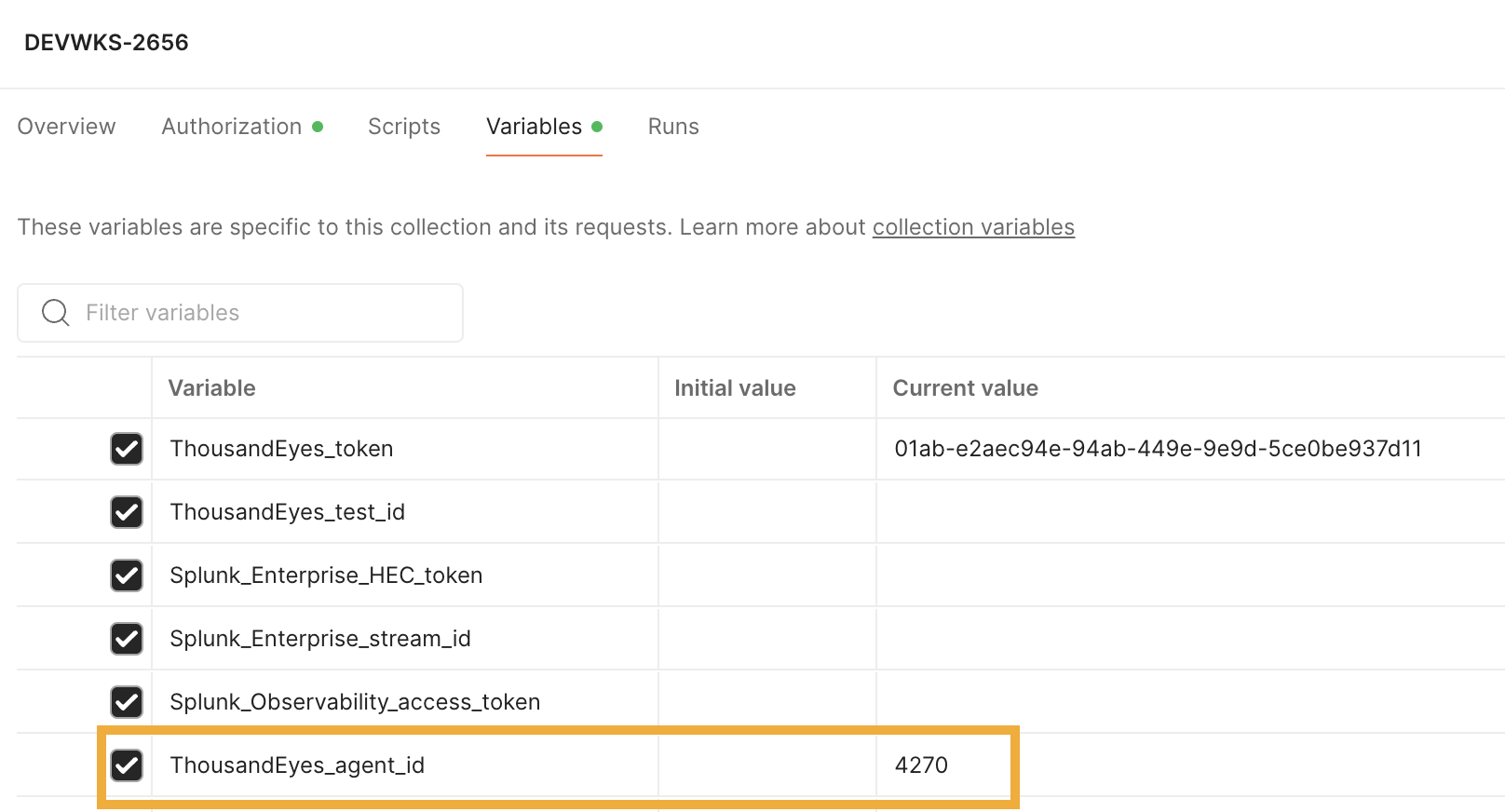Toggle the ThousandEyes_agent_id checkbox
Image resolution: width=1505 pixels, height=812 pixels.
pos(127,765)
